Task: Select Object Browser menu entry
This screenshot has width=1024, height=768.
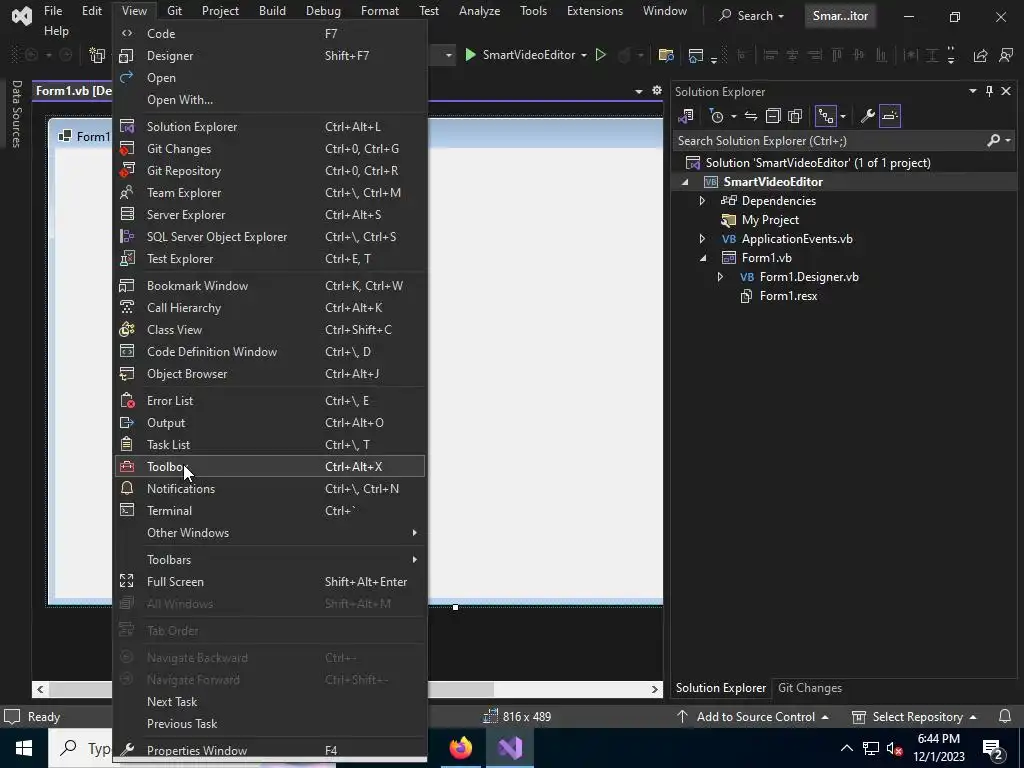Action: pos(270,374)
